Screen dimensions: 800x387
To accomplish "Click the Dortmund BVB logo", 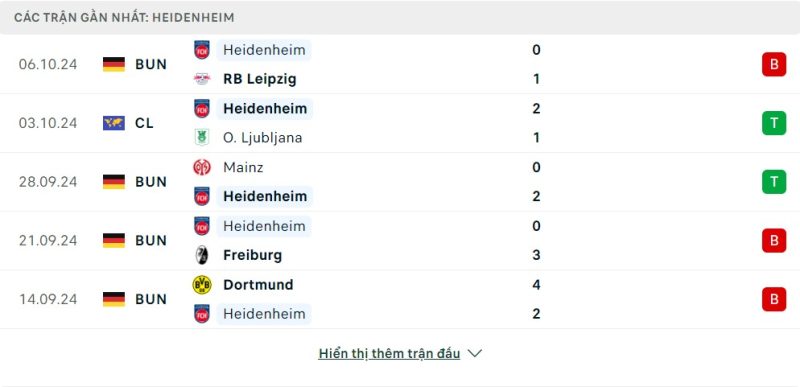I will click(x=202, y=285).
